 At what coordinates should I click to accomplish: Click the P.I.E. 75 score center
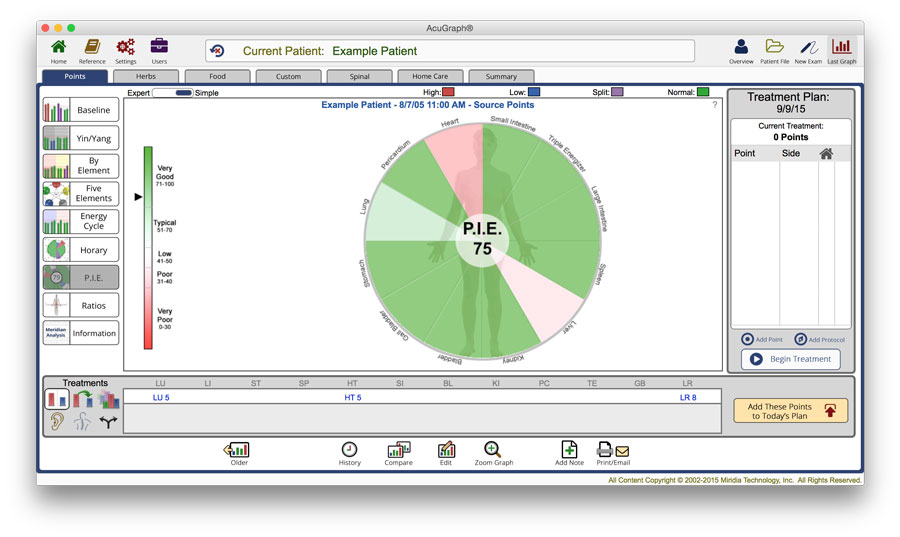pyautogui.click(x=482, y=239)
